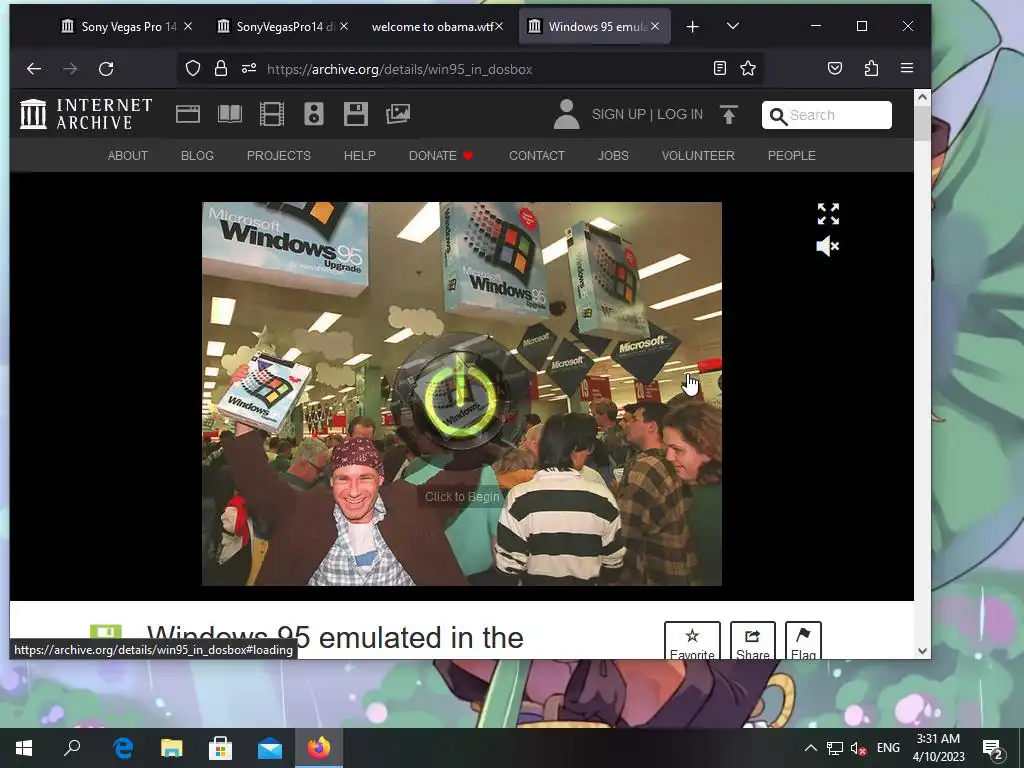Click the taskbar volume muted icon

(x=859, y=748)
